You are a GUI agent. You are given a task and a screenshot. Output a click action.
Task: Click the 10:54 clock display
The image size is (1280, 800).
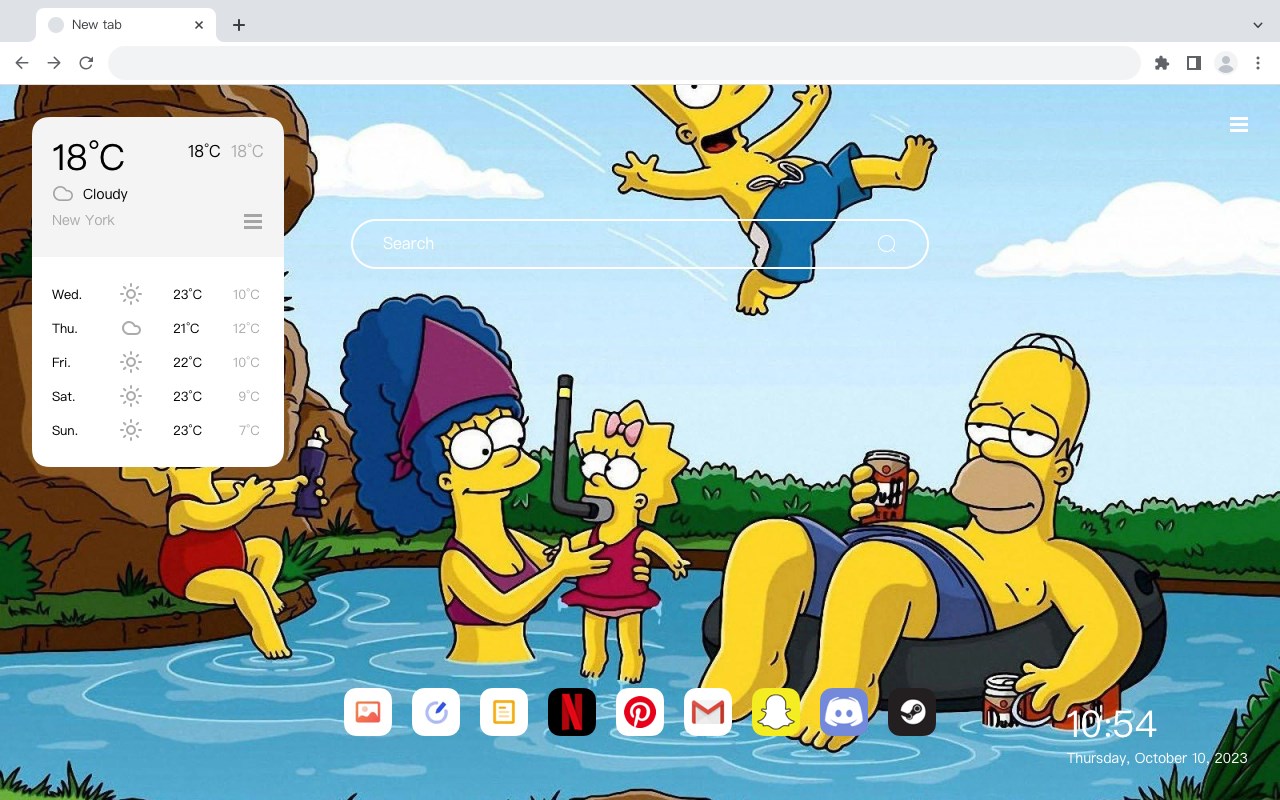pos(1112,723)
